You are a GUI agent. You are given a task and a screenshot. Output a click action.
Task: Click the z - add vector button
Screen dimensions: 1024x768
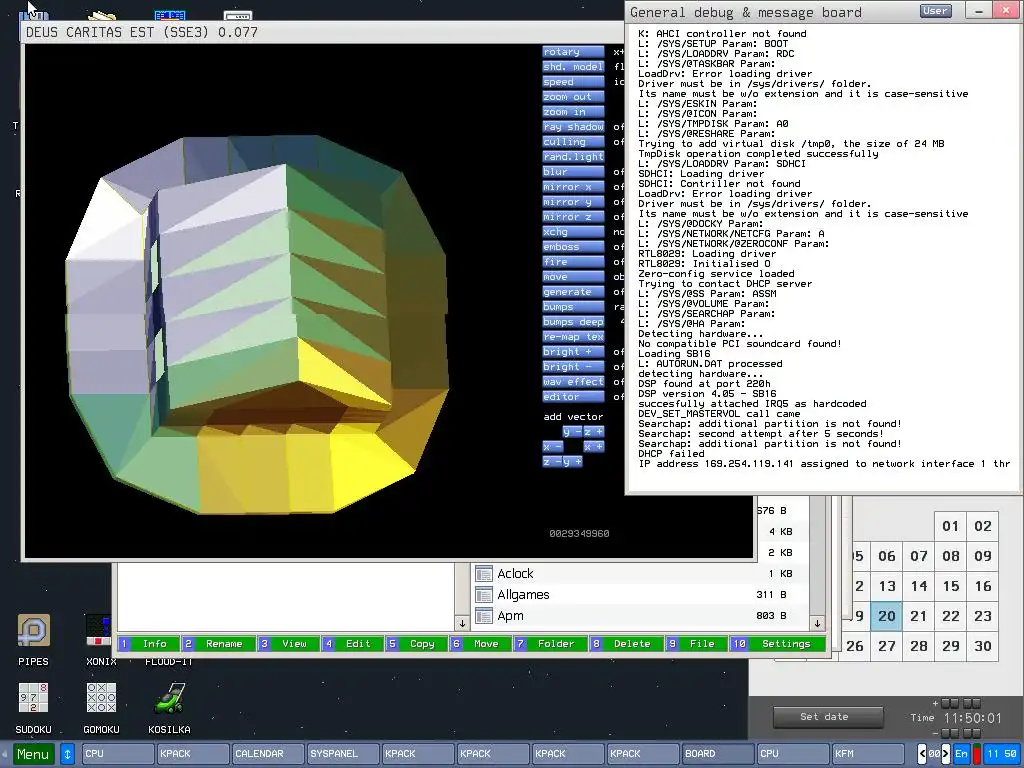[552, 462]
